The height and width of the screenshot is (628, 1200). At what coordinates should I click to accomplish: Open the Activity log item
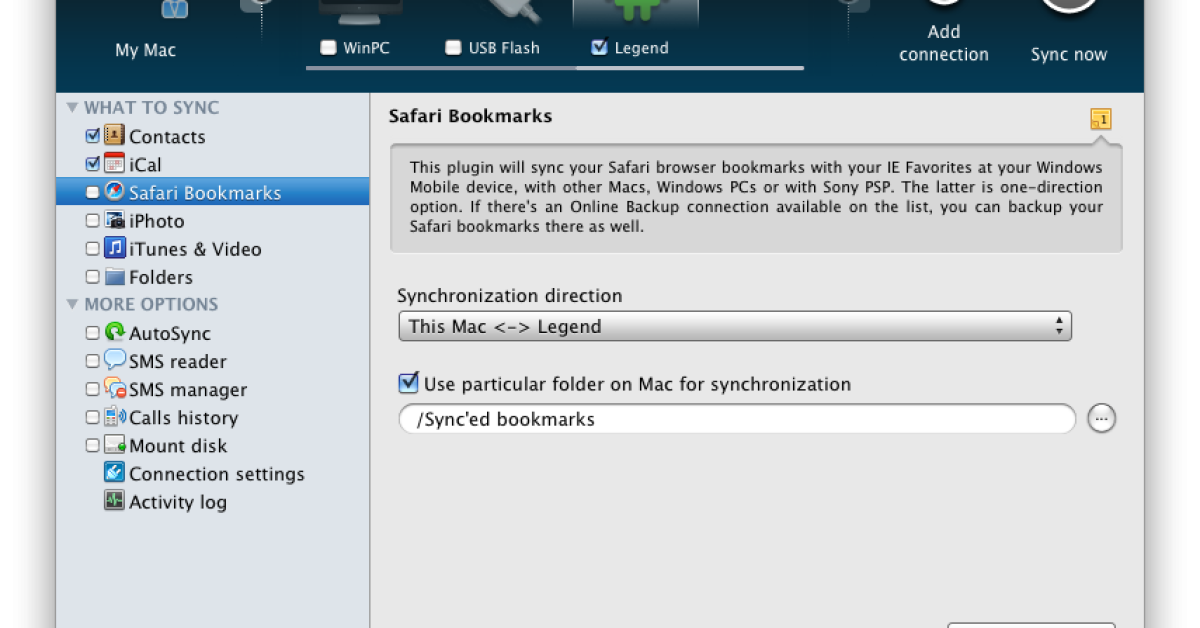tap(177, 502)
